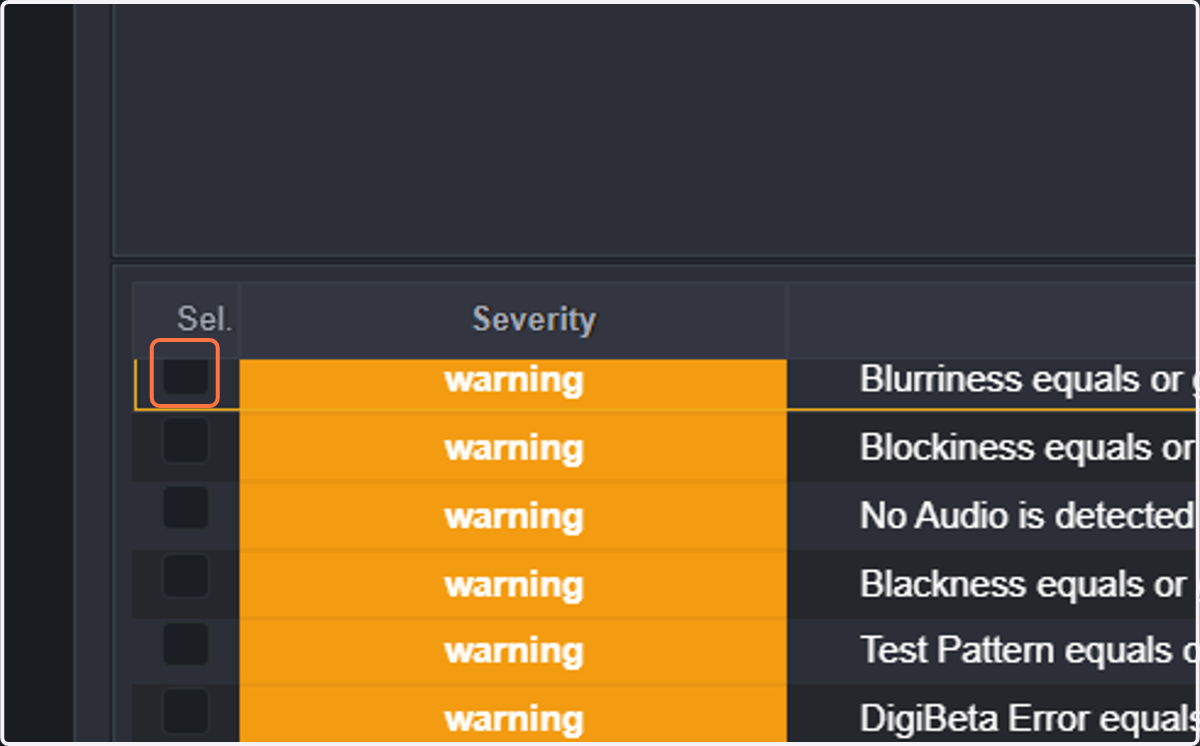Select the 'No Audio is detected' description
The image size is (1200, 746).
pos(1027,516)
